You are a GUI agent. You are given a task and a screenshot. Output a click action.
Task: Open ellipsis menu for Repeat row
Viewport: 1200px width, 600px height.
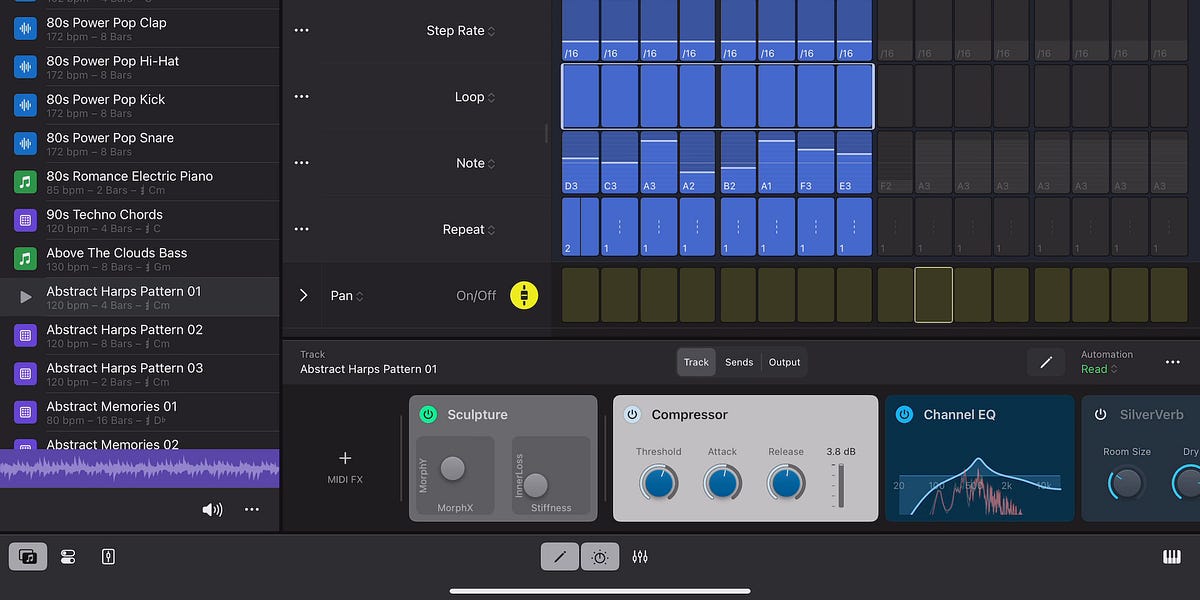pos(302,229)
